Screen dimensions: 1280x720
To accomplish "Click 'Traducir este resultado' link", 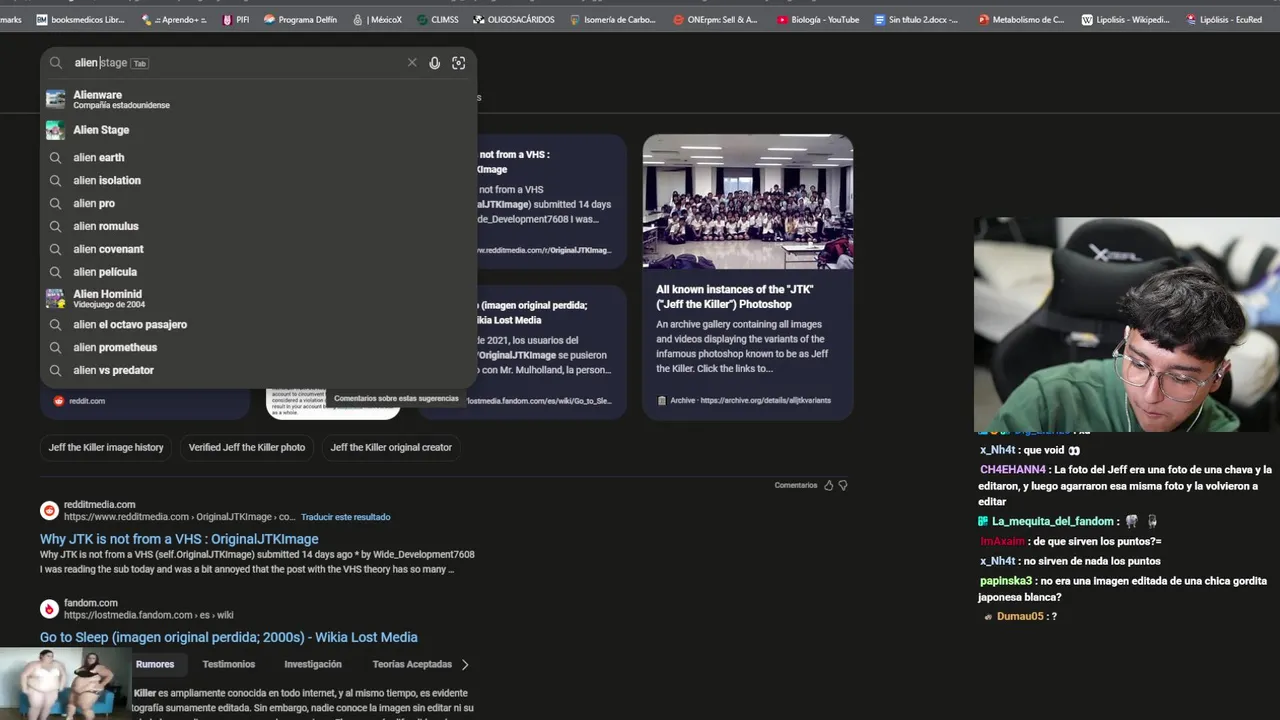I will click(345, 517).
